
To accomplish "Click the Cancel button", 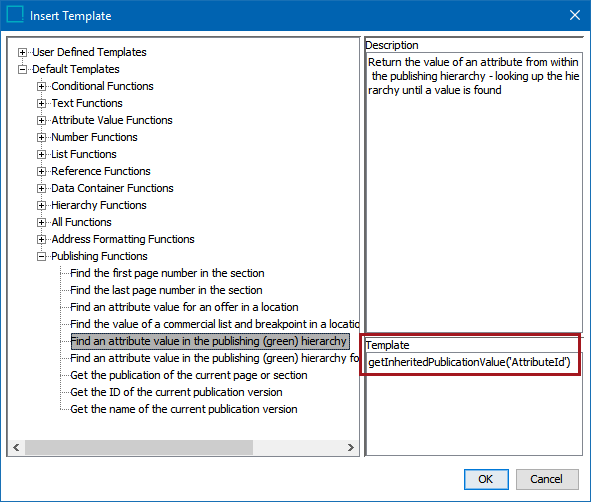I will click(x=547, y=479).
